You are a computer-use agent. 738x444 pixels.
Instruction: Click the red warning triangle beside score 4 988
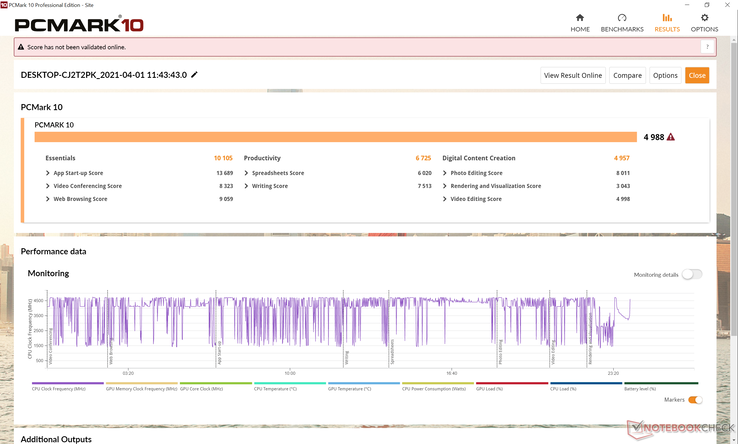coord(671,137)
